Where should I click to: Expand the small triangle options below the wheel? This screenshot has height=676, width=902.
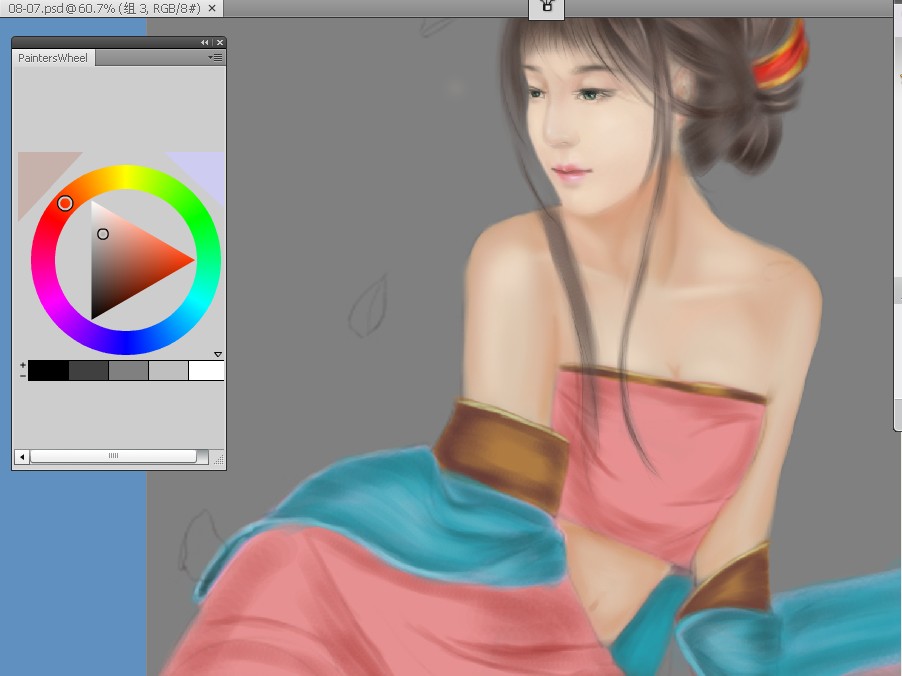coord(218,354)
